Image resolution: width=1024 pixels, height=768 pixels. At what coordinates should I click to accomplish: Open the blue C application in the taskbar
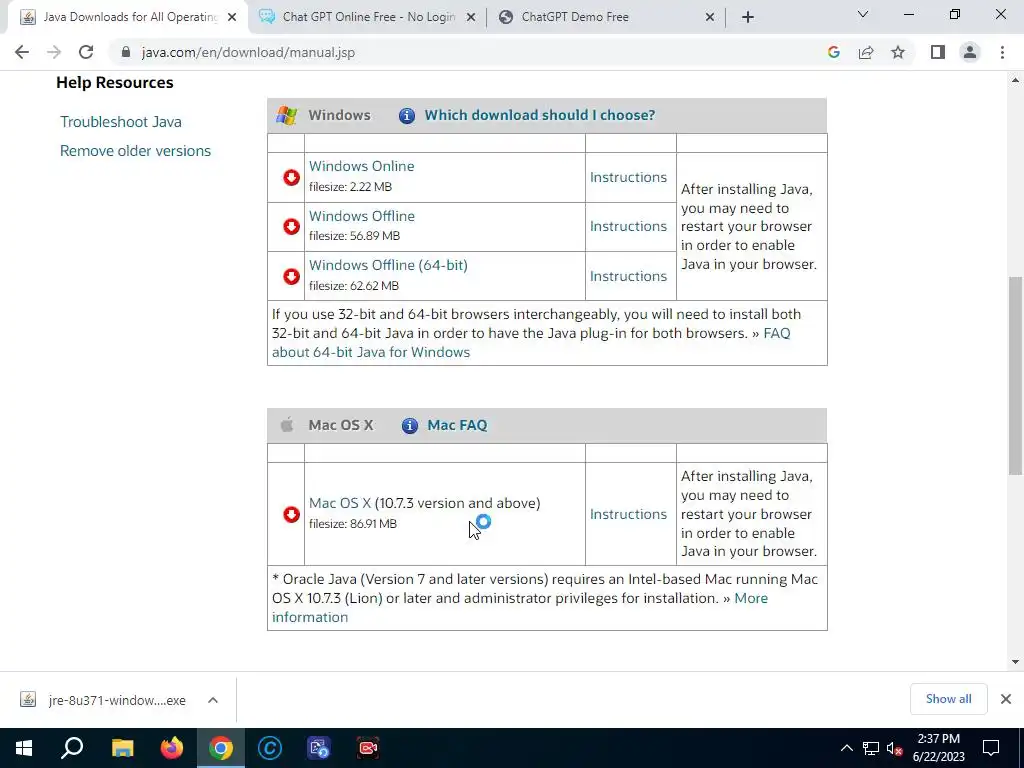click(270, 748)
